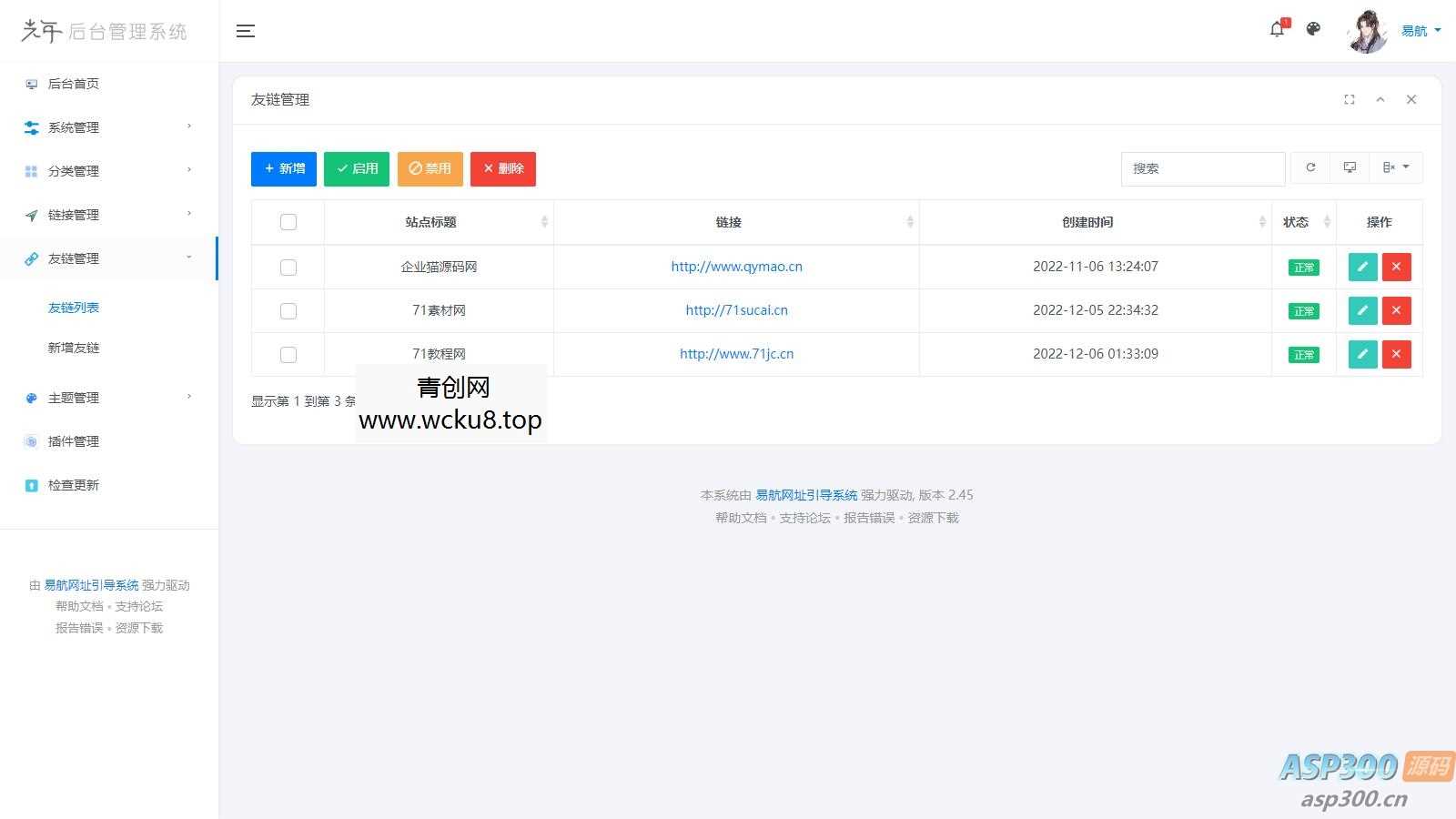The height and width of the screenshot is (819, 1456).
Task: Select the 企业猫源码网 row checkbox
Action: click(288, 268)
